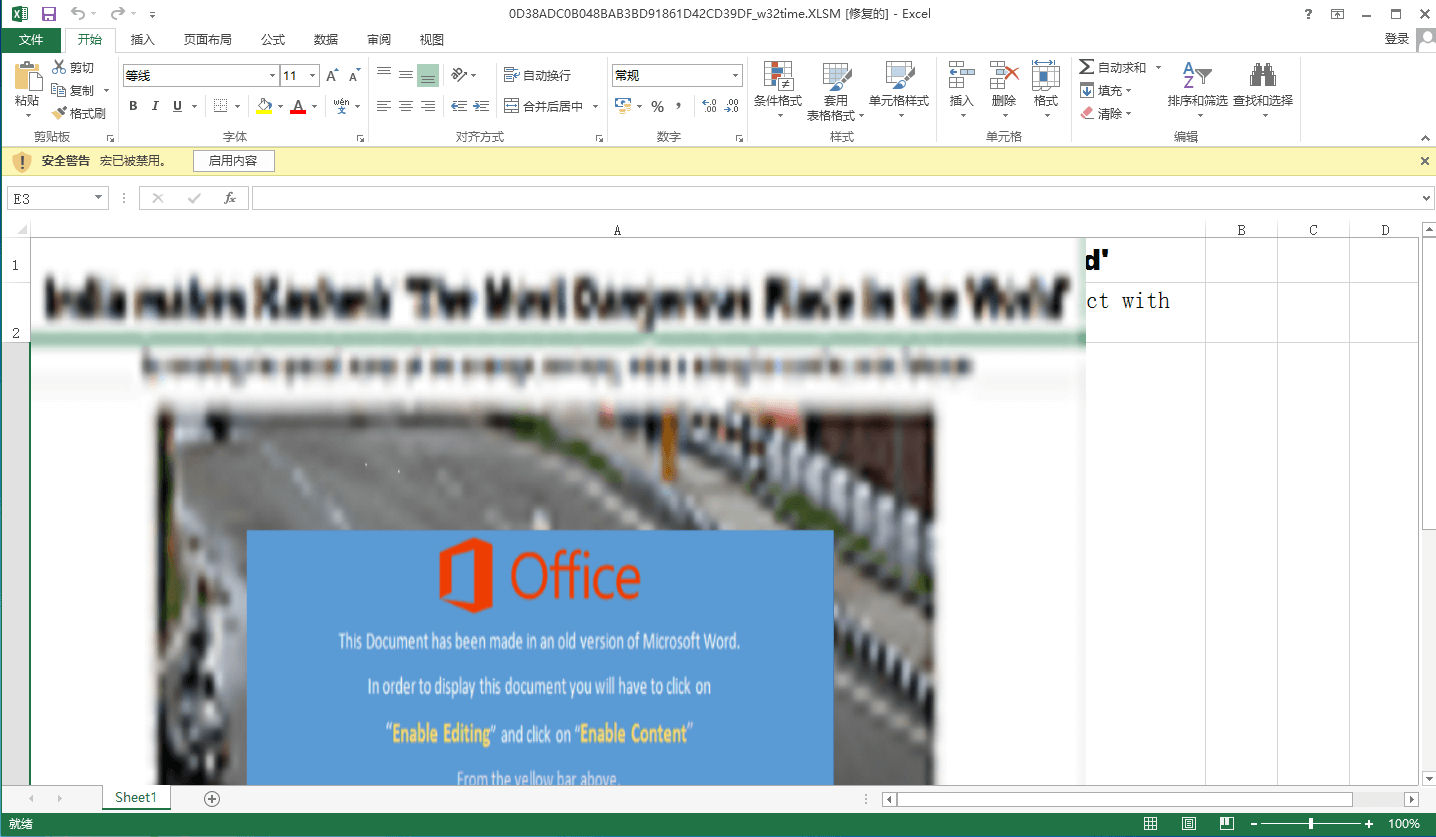Click the zoom slider handle
Viewport: 1436px width, 837px height.
(x=1311, y=824)
